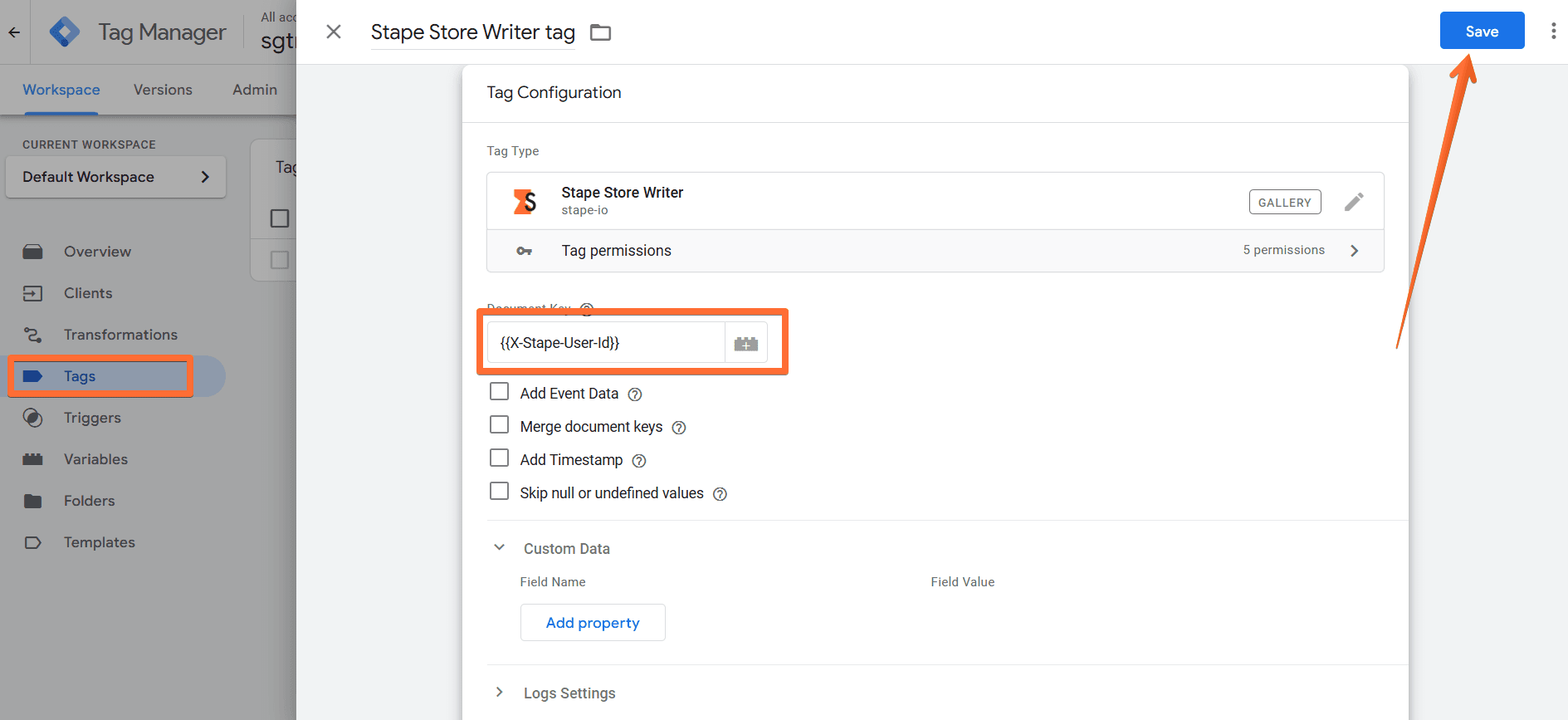The image size is (1568, 720).
Task: Switch to the Workspace tab
Action: tap(61, 90)
